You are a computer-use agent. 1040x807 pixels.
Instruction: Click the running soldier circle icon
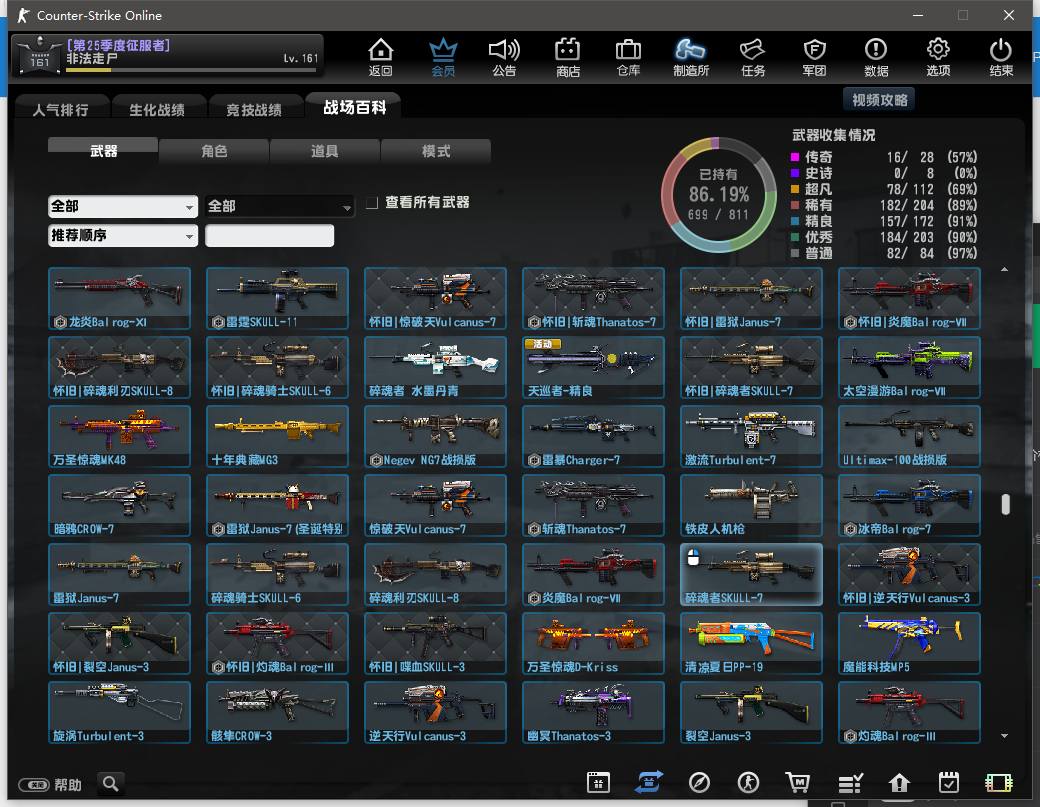click(x=748, y=782)
